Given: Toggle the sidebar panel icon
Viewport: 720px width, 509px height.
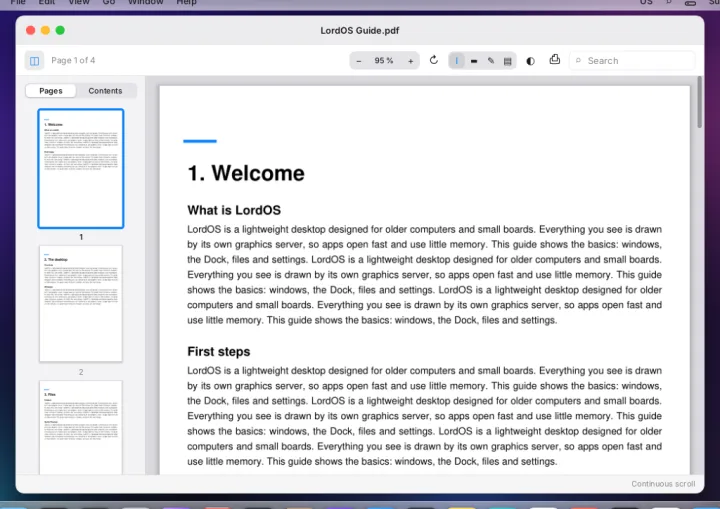Looking at the screenshot, I should click(34, 61).
